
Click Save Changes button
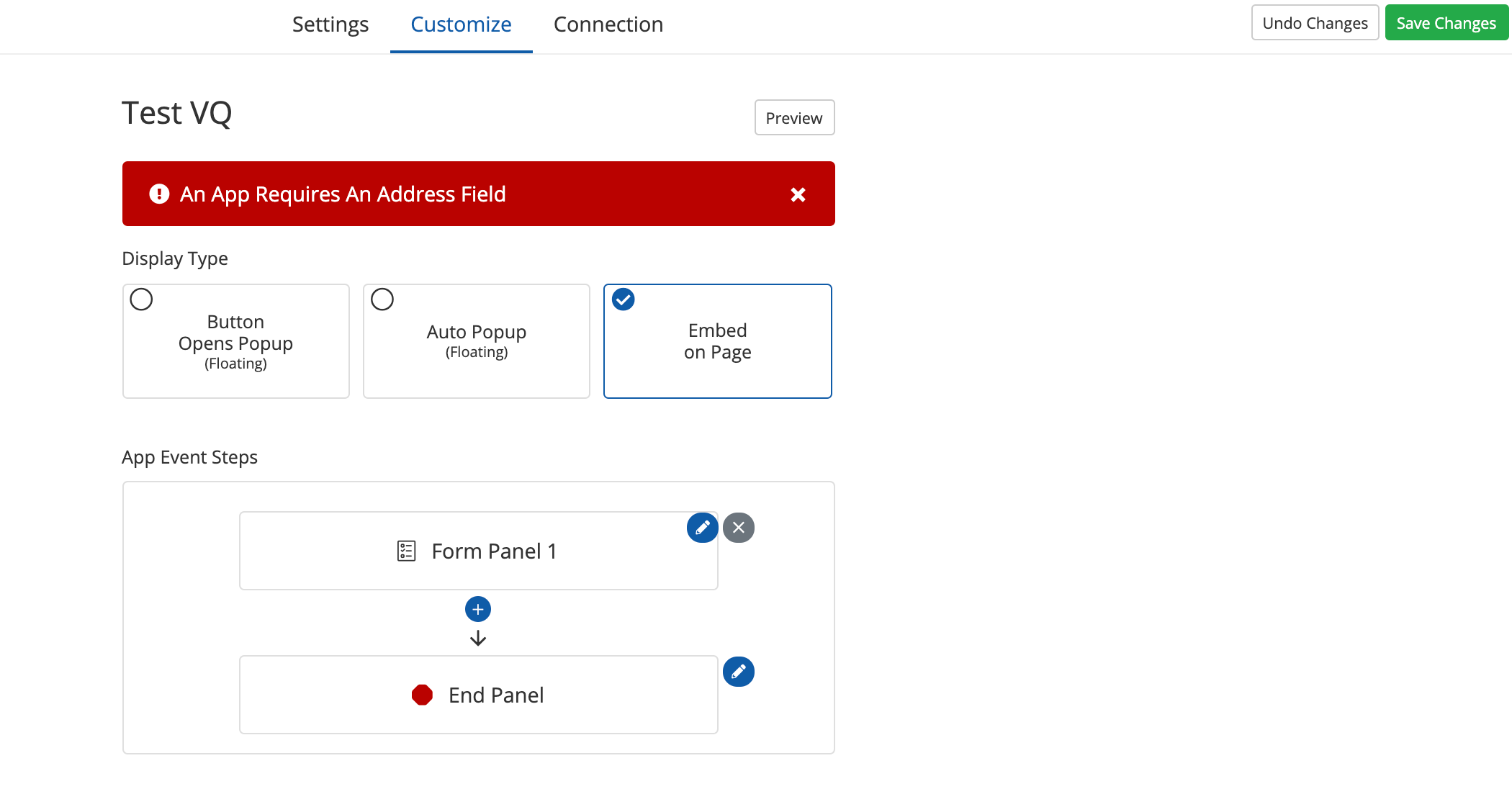[x=1446, y=23]
